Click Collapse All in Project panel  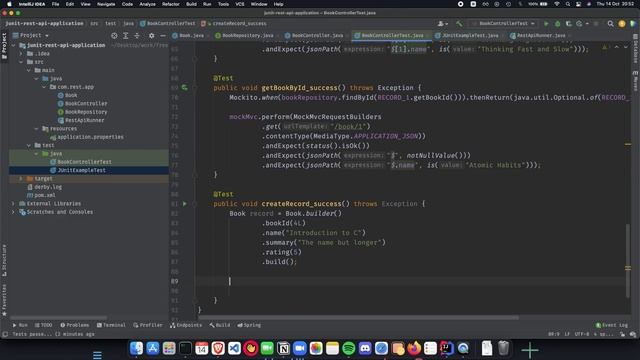[137, 36]
